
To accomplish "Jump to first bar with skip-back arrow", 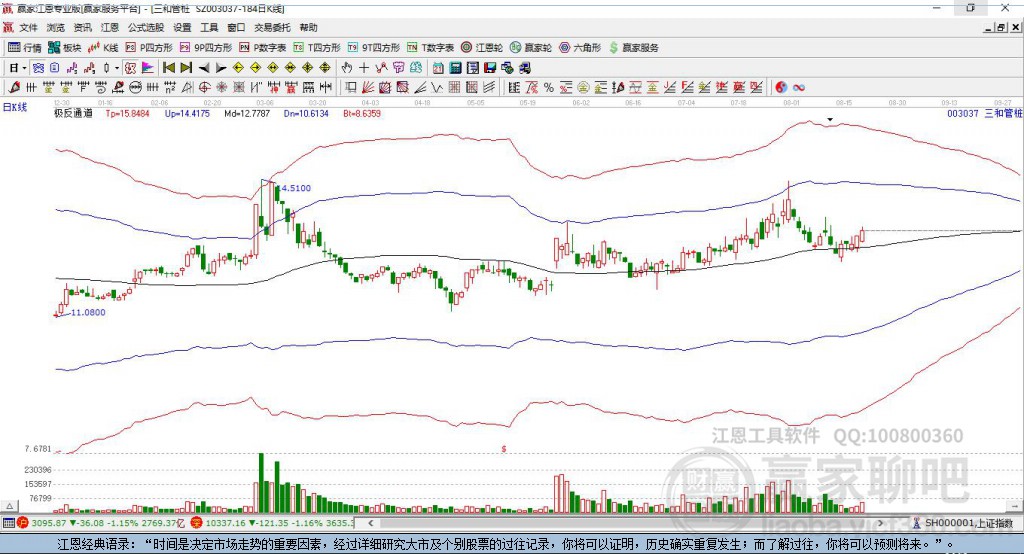I will pyautogui.click(x=168, y=68).
